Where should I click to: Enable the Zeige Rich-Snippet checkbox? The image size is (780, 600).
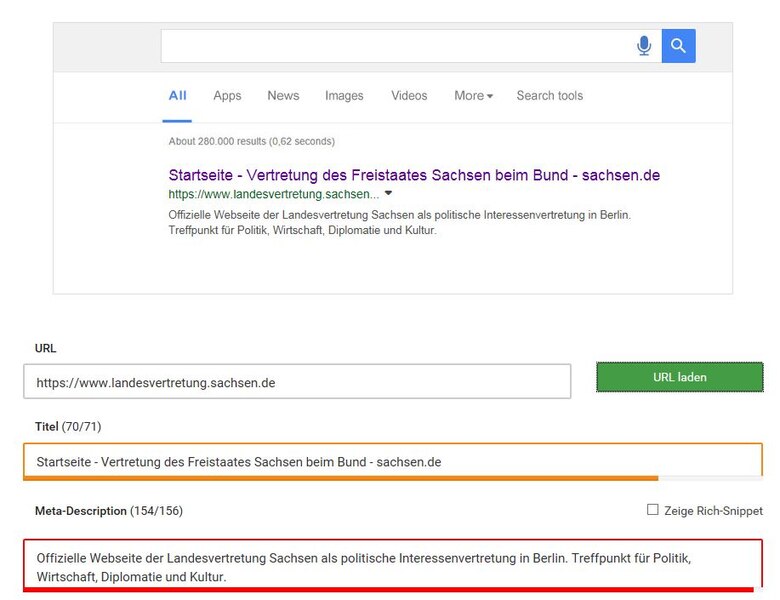tap(653, 509)
